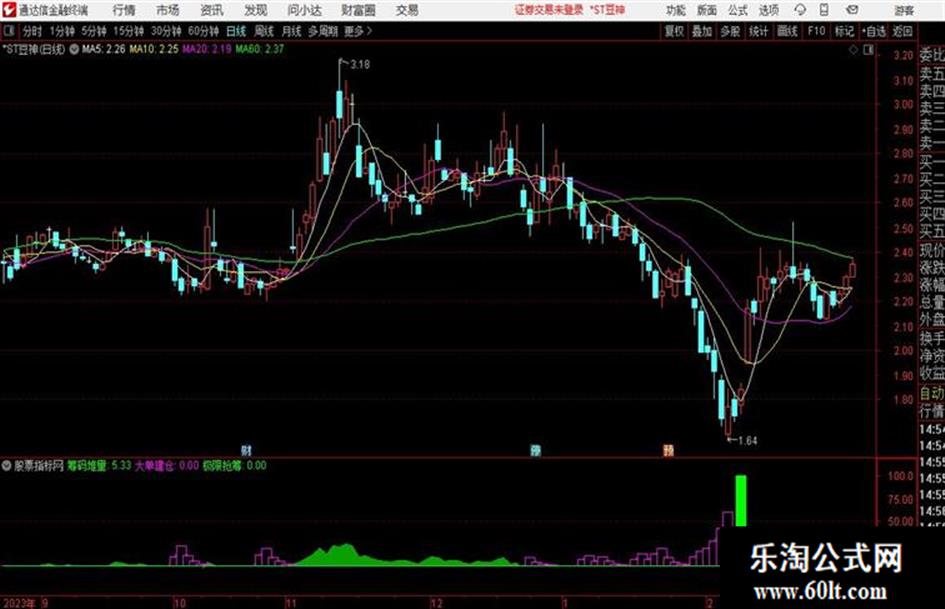Click the MA5: 2.26 indicator label
Viewport: 945px width, 609px height.
104,49
